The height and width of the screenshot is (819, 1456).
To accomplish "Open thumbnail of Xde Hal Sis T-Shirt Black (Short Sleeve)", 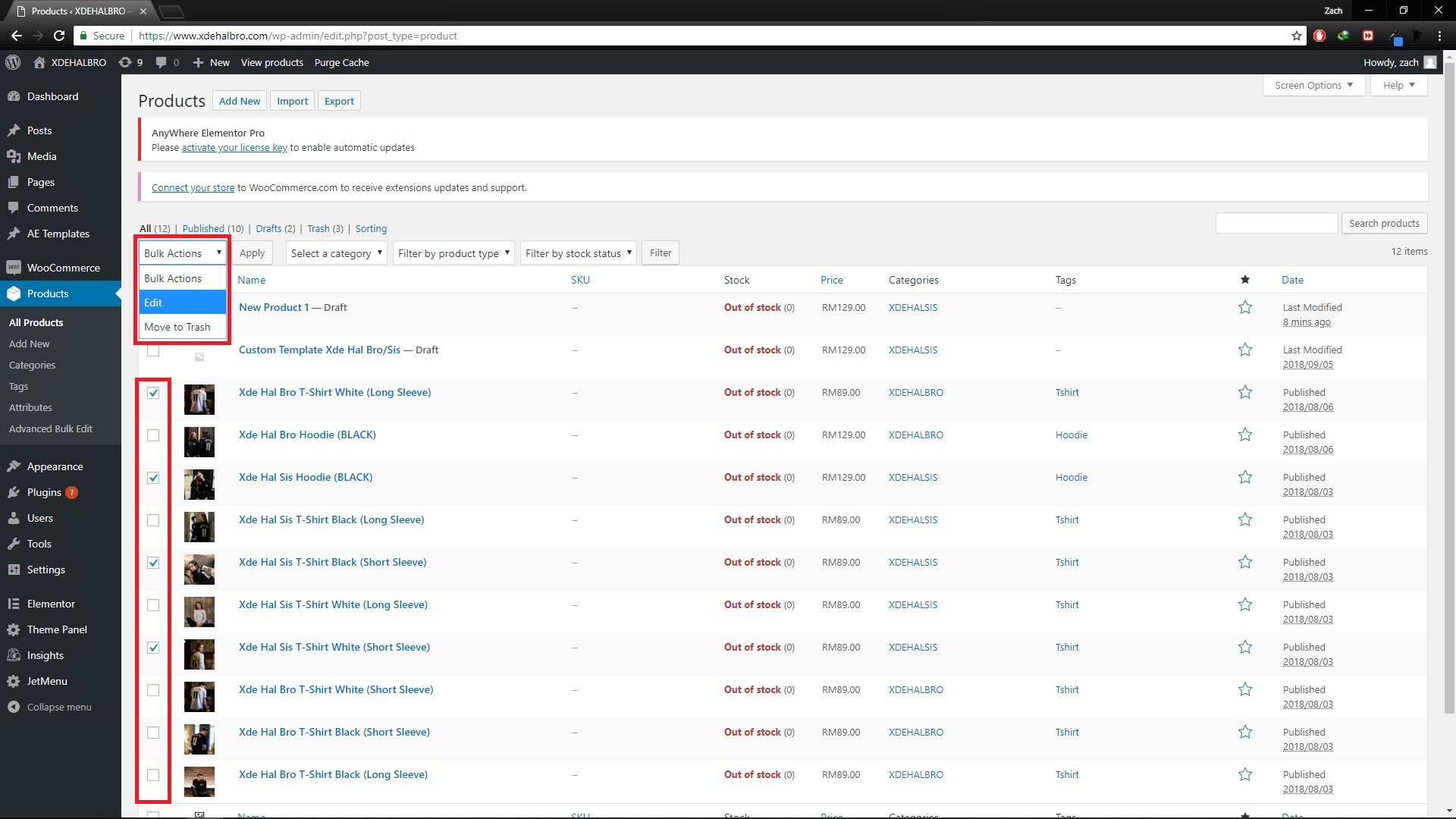I will click(199, 570).
